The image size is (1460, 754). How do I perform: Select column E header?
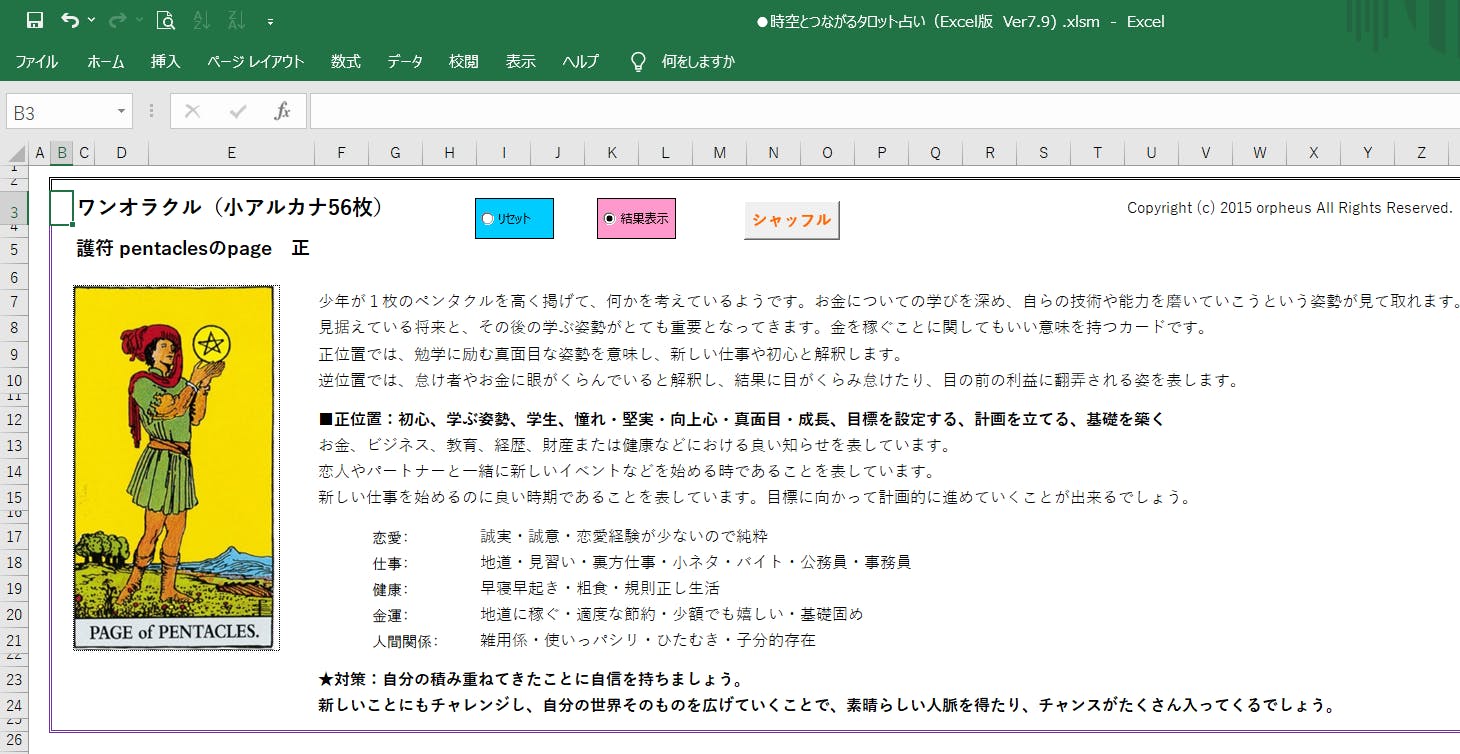(x=231, y=153)
